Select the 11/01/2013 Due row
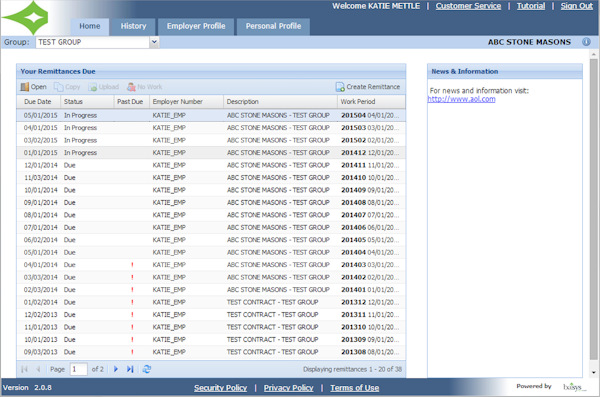 coord(211,327)
